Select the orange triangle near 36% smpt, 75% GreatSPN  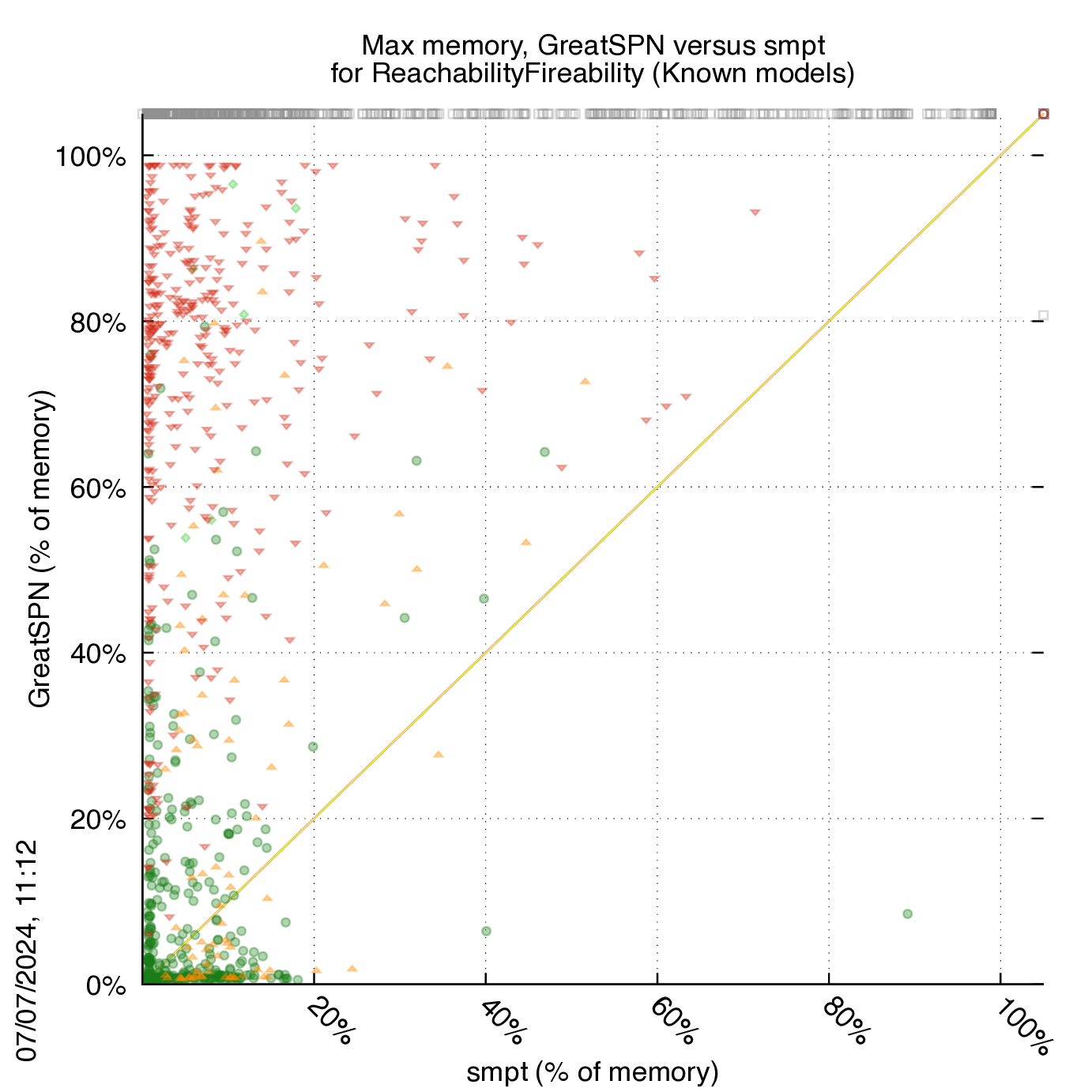point(447,366)
